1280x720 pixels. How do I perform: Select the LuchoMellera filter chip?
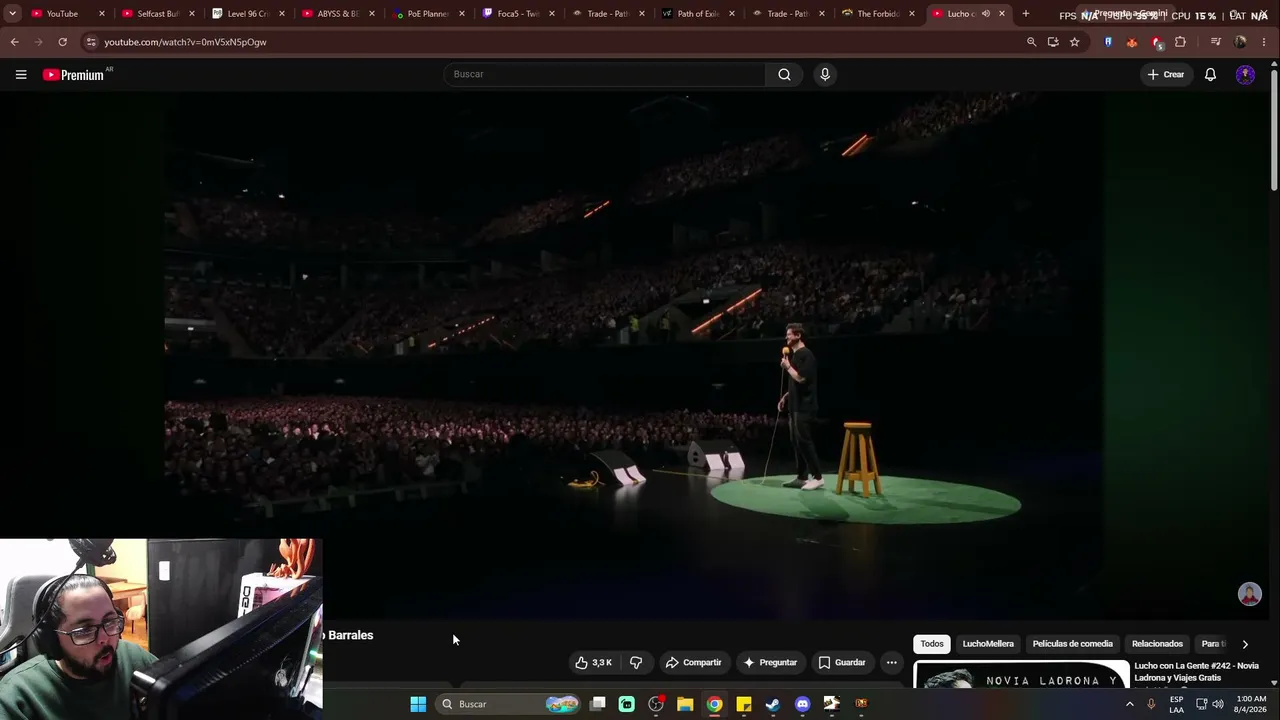point(988,644)
